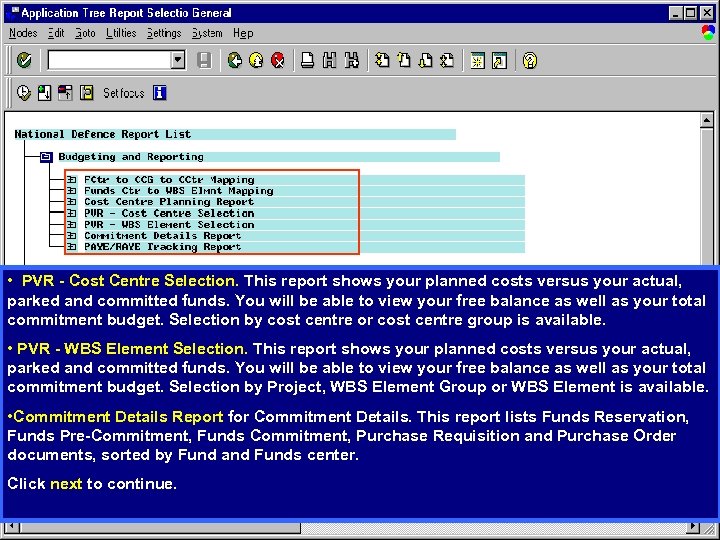
Task: Minimize the Application Tree Report window
Action: coord(675,13)
